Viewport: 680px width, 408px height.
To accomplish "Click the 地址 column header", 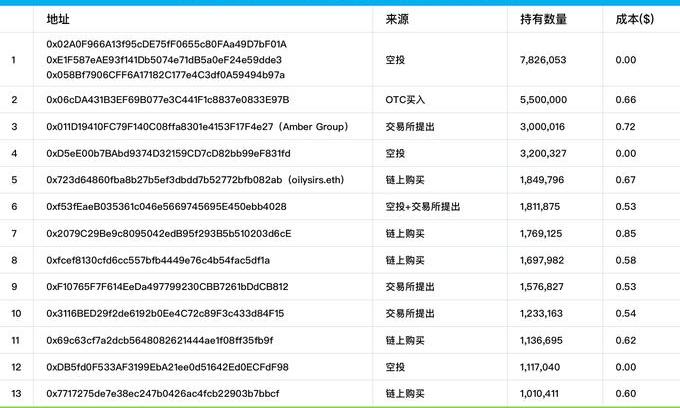I will click(x=58, y=19).
